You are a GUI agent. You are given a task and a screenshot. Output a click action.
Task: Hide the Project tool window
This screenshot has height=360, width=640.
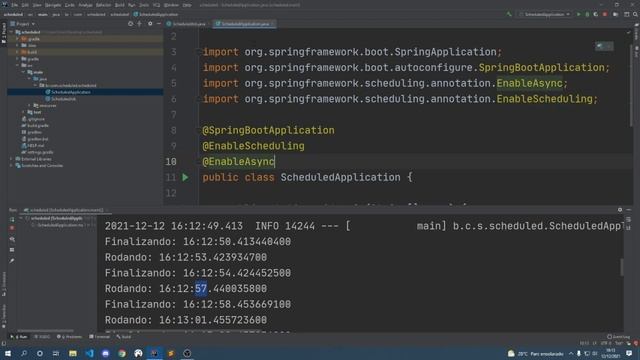159,24
